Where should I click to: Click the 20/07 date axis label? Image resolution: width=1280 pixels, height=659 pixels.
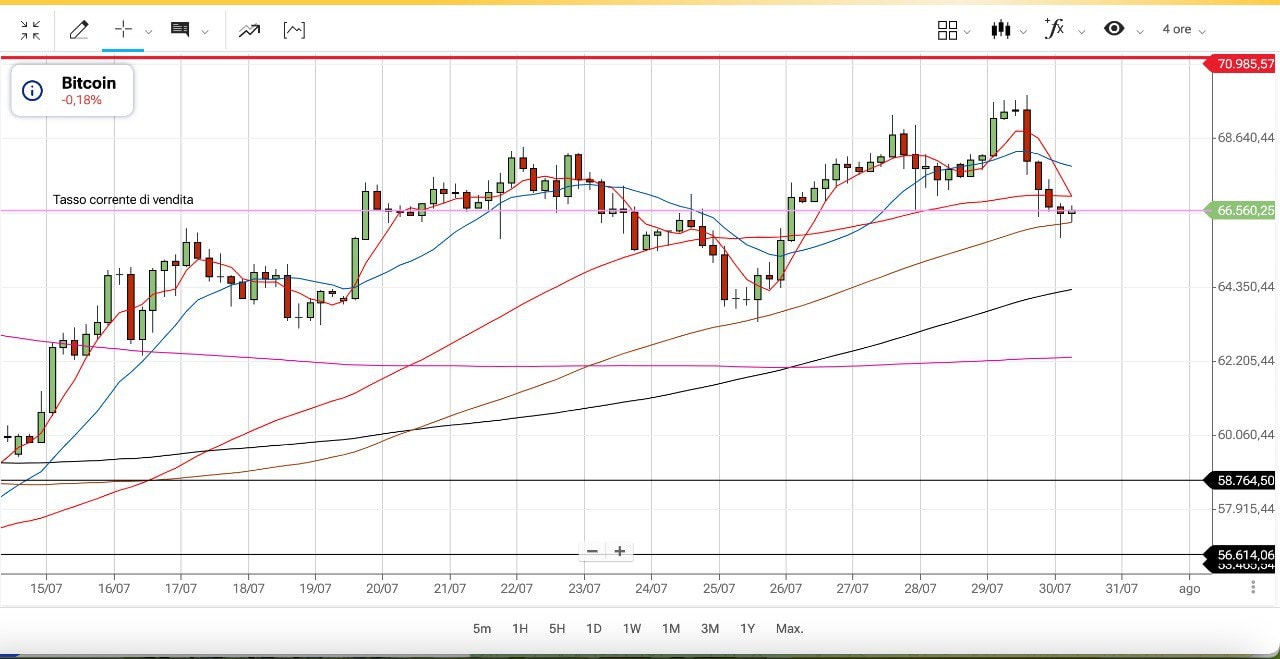[382, 589]
